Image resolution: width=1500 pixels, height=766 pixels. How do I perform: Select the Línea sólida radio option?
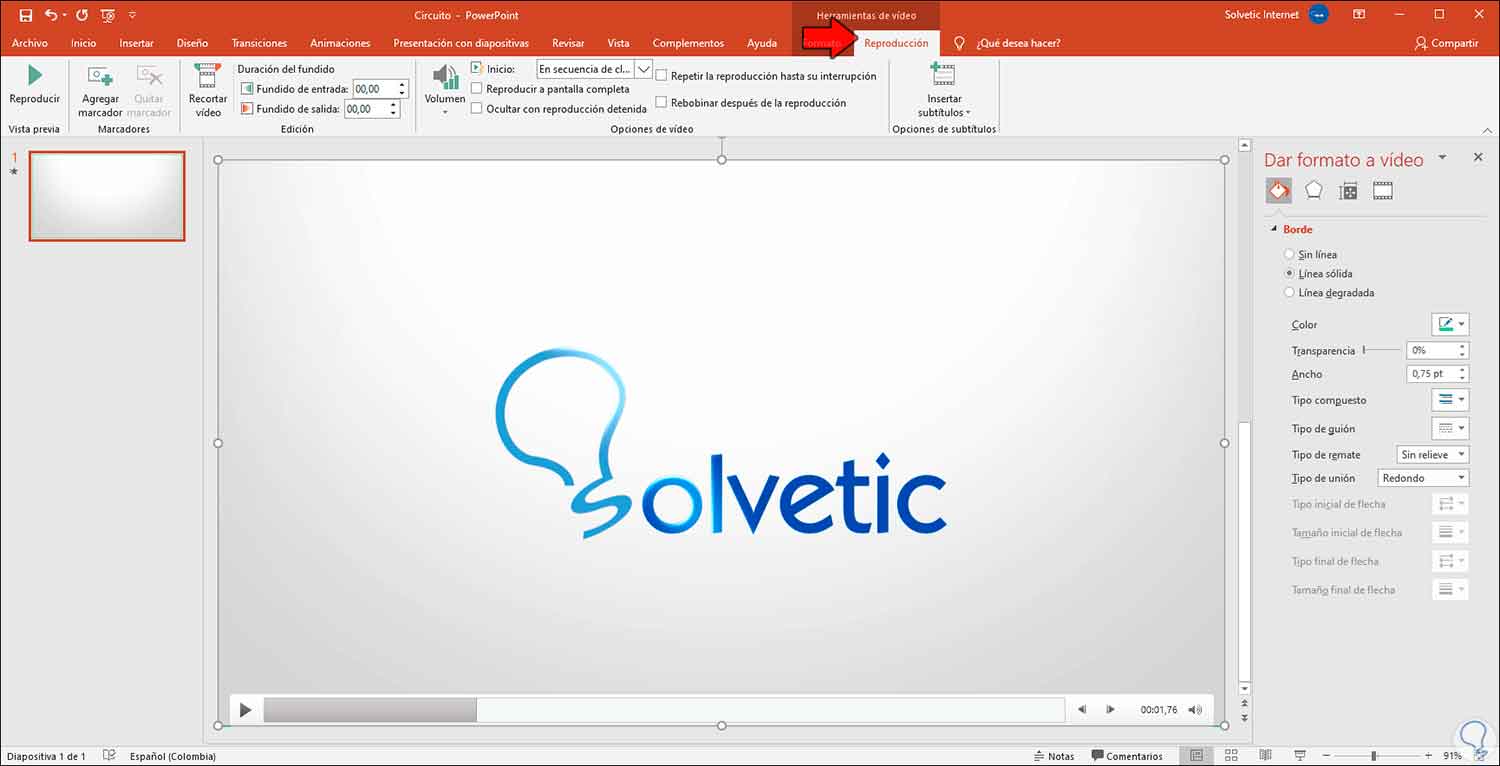(1289, 274)
